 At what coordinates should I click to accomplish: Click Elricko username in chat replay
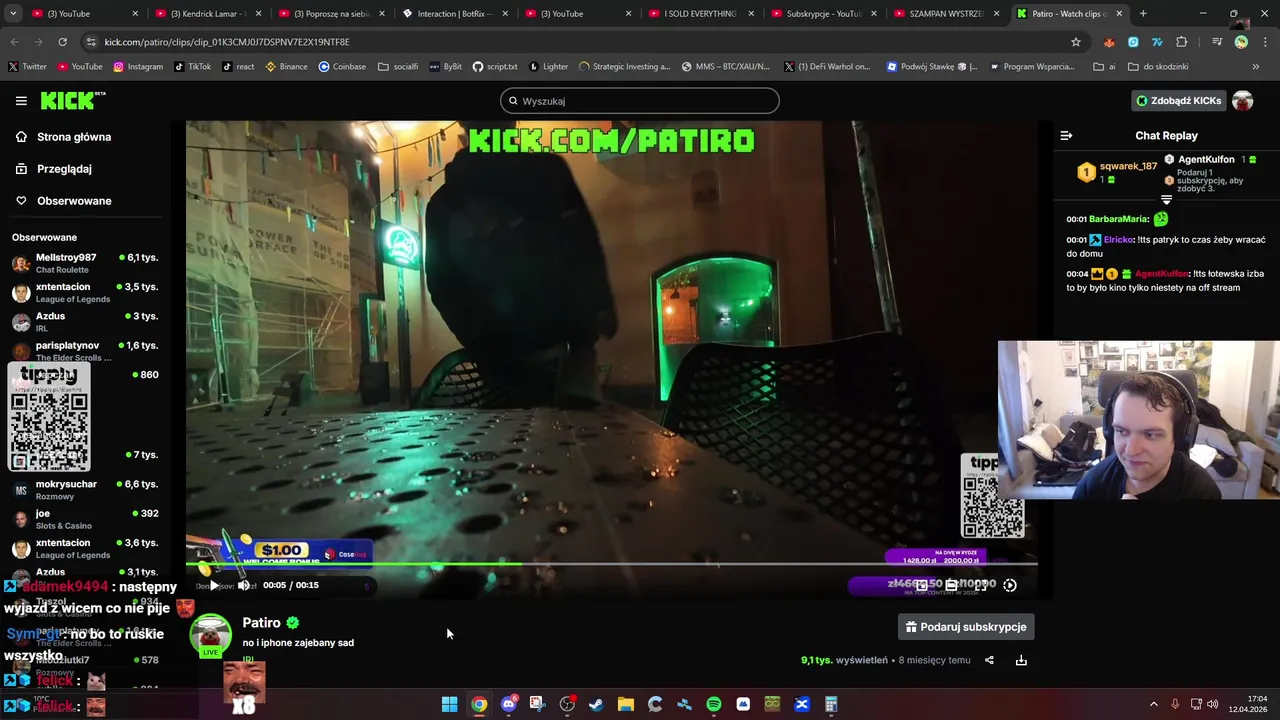[x=1117, y=240]
